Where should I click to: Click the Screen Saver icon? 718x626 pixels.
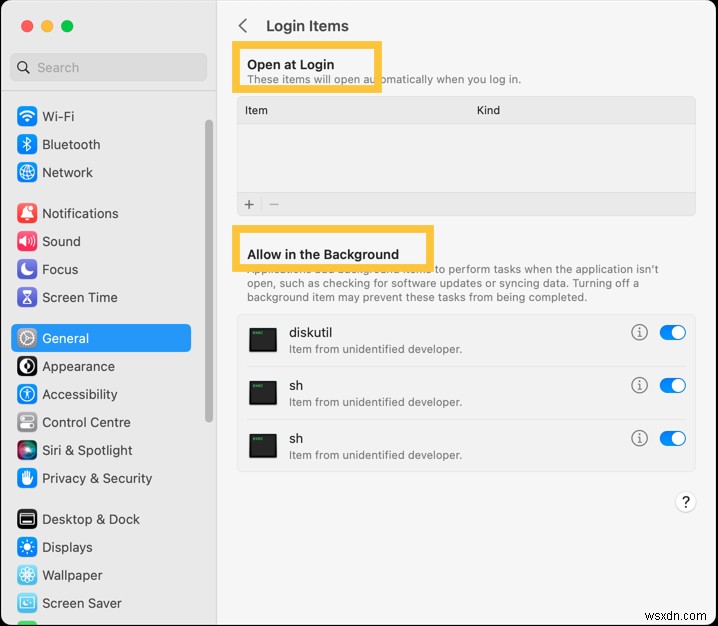[27, 603]
